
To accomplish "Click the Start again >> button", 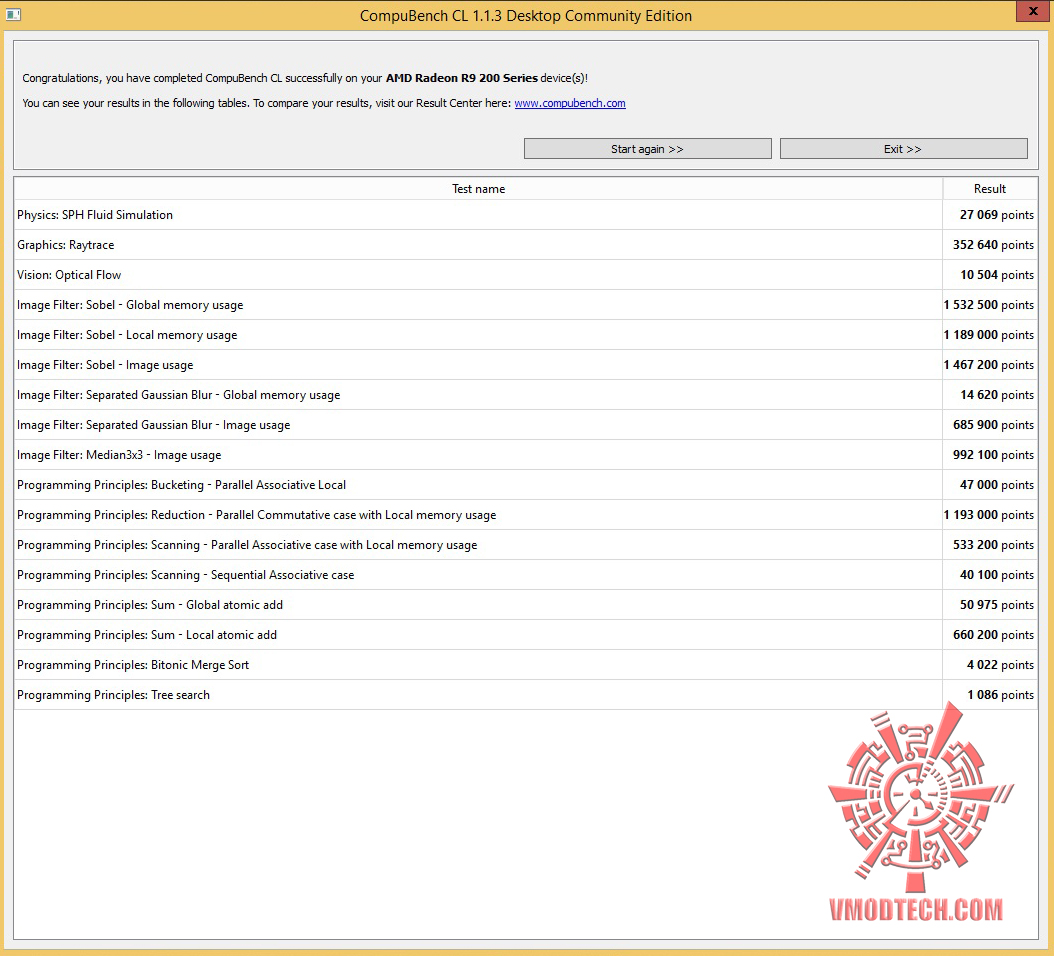I will (x=647, y=149).
